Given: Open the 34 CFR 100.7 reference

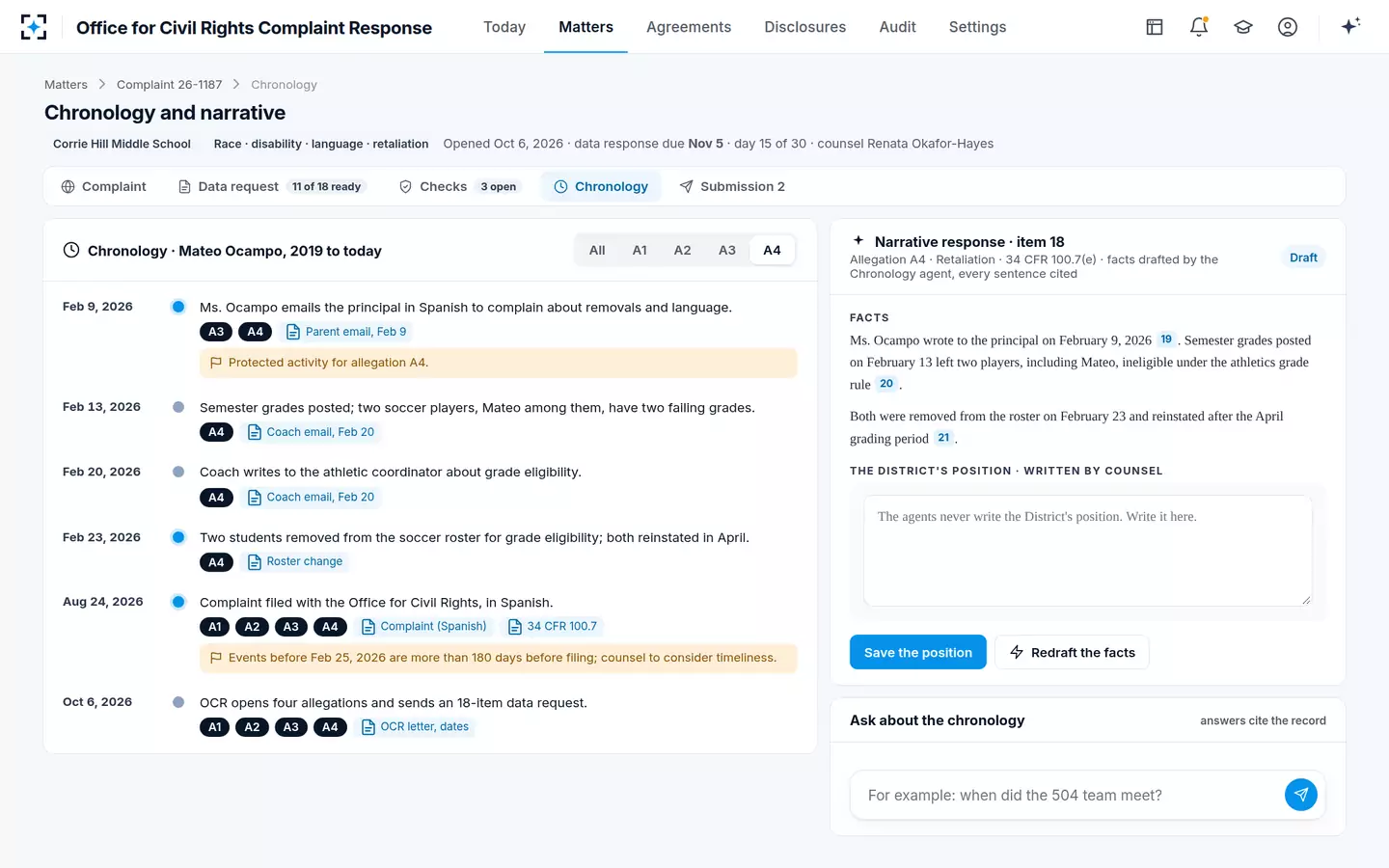Looking at the screenshot, I should (x=553, y=627).
